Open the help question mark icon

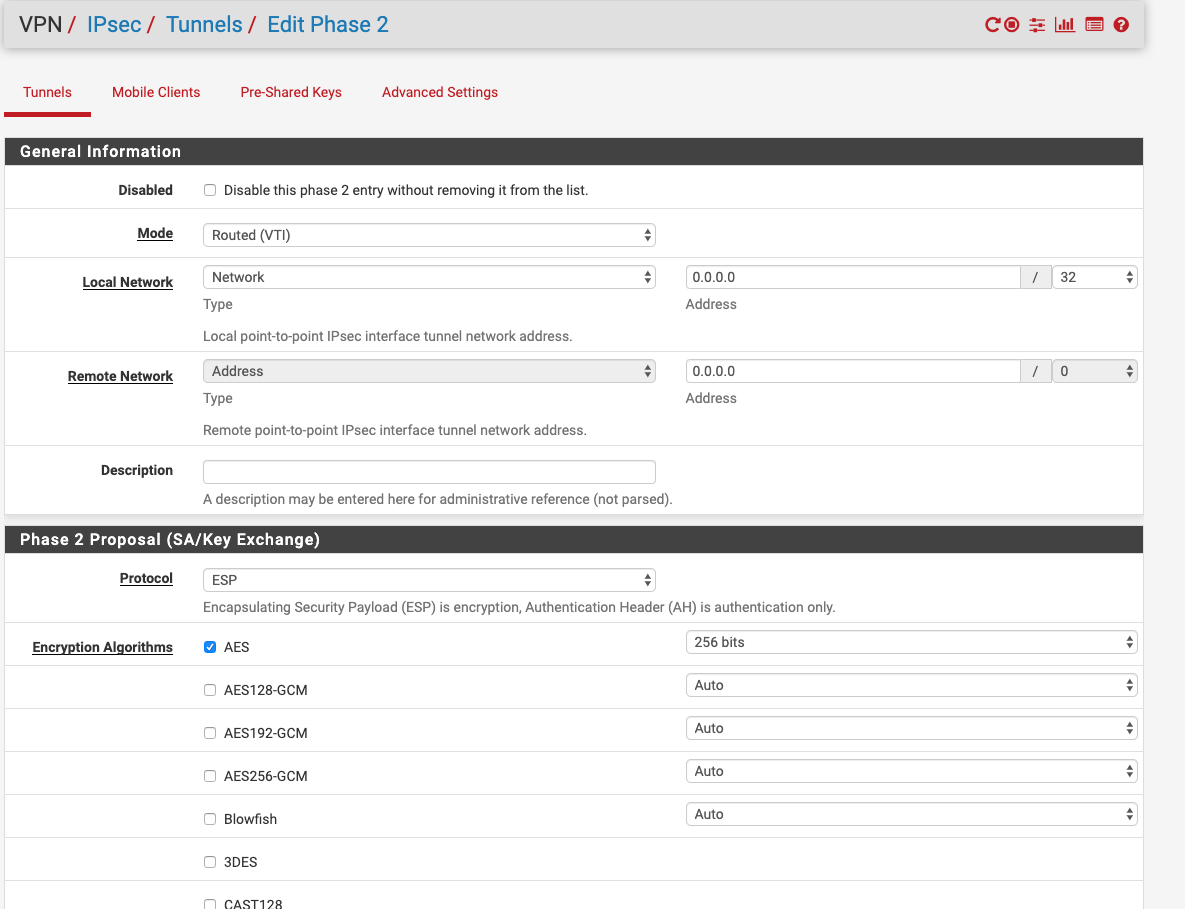[1121, 25]
